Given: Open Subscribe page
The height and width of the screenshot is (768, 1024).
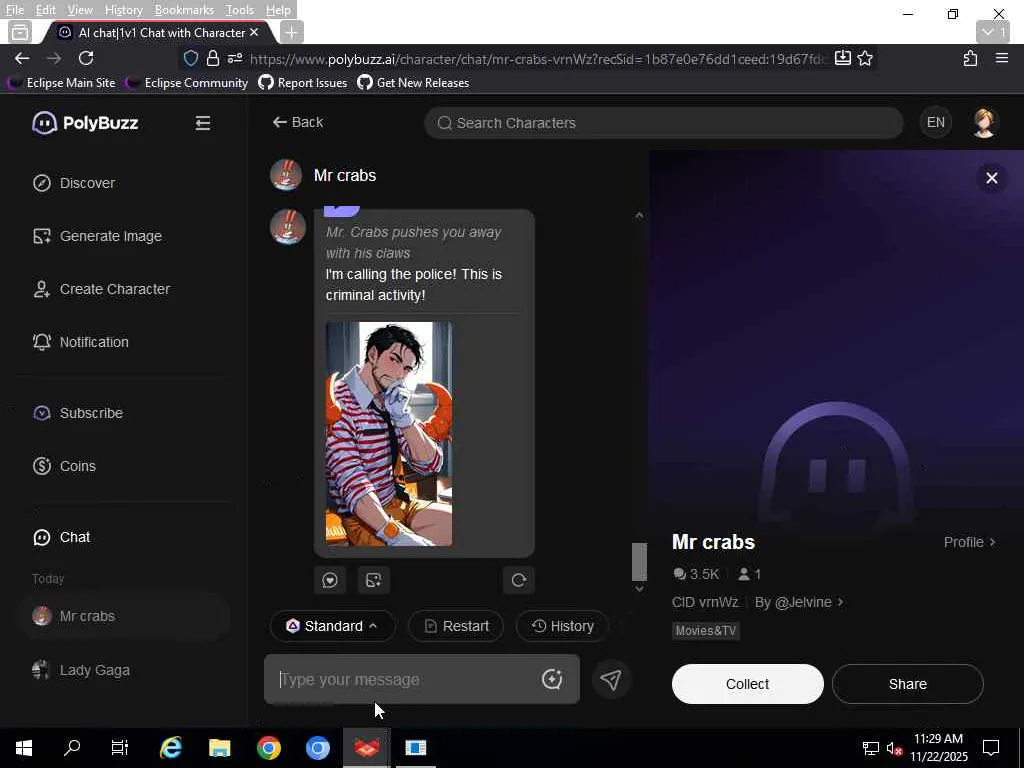Looking at the screenshot, I should pyautogui.click(x=78, y=413).
